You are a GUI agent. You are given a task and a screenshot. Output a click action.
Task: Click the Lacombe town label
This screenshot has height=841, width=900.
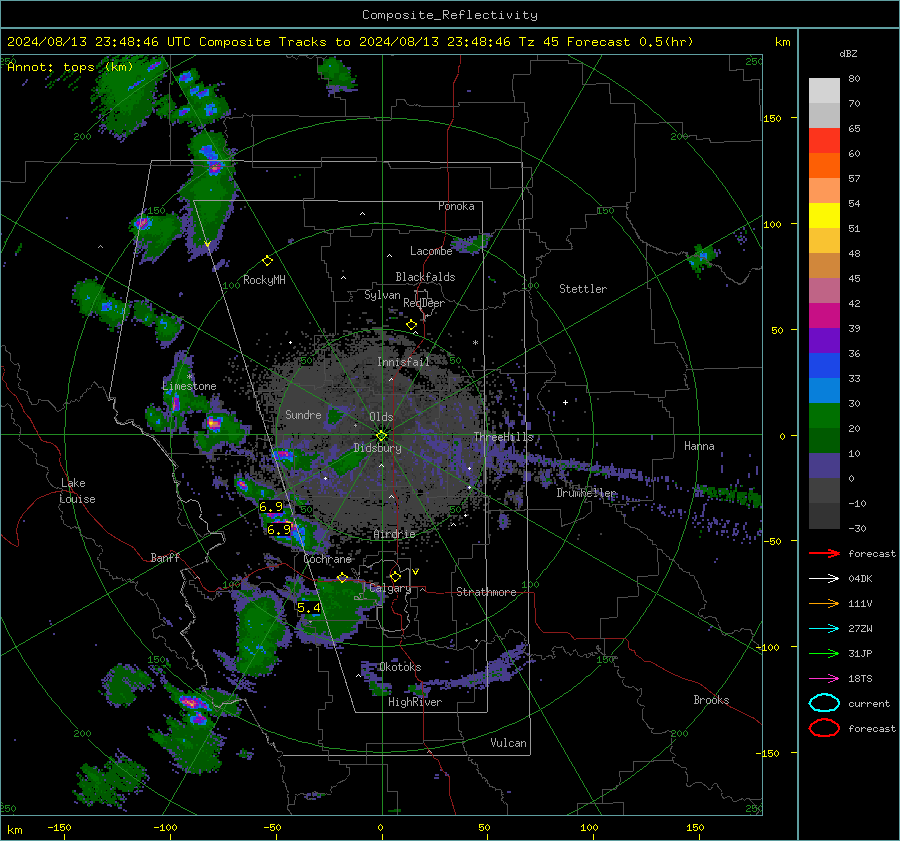[431, 251]
